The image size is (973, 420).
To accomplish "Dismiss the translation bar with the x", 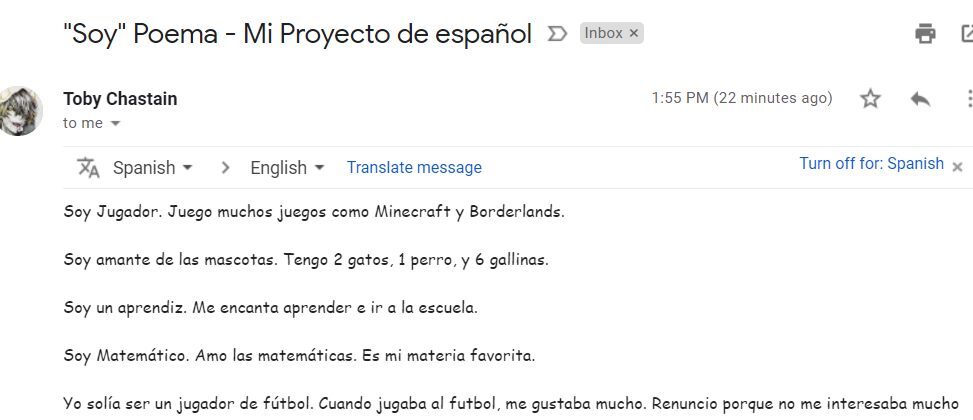I will click(x=957, y=167).
